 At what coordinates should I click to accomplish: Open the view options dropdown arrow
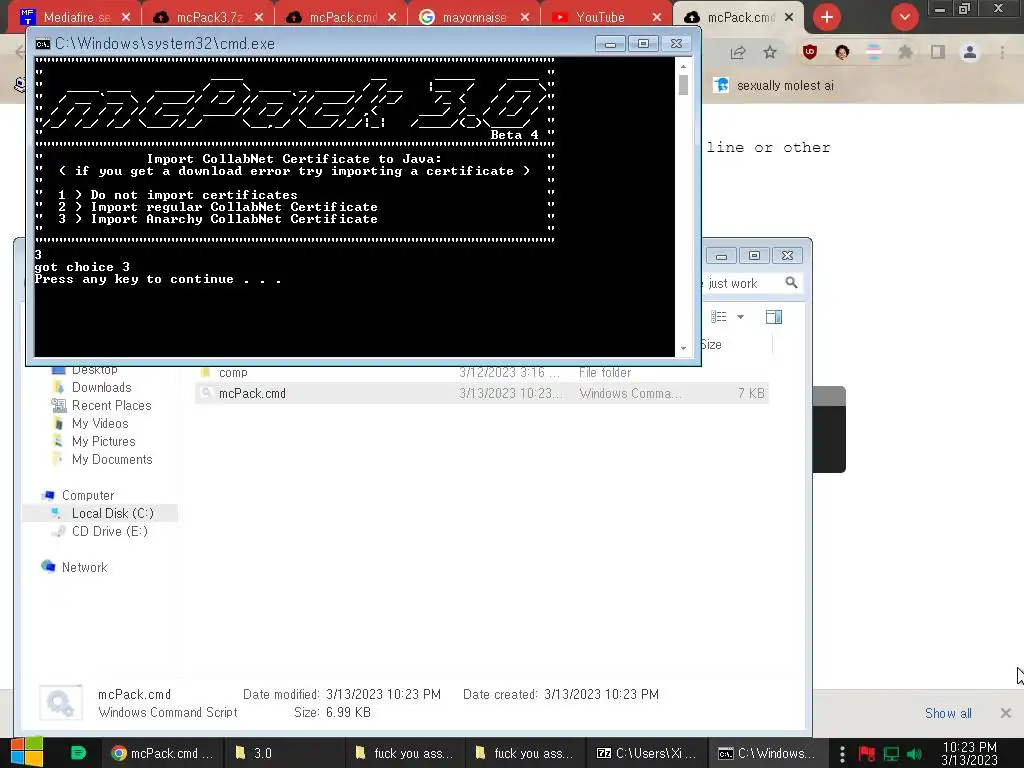(x=741, y=317)
